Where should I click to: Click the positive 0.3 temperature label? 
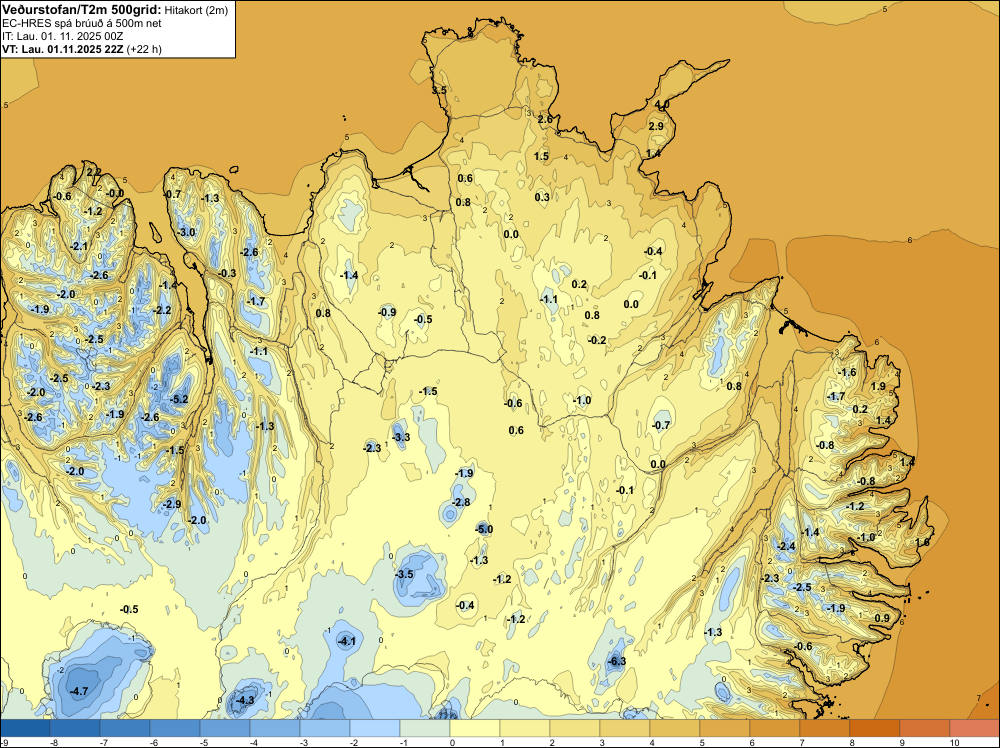point(542,197)
